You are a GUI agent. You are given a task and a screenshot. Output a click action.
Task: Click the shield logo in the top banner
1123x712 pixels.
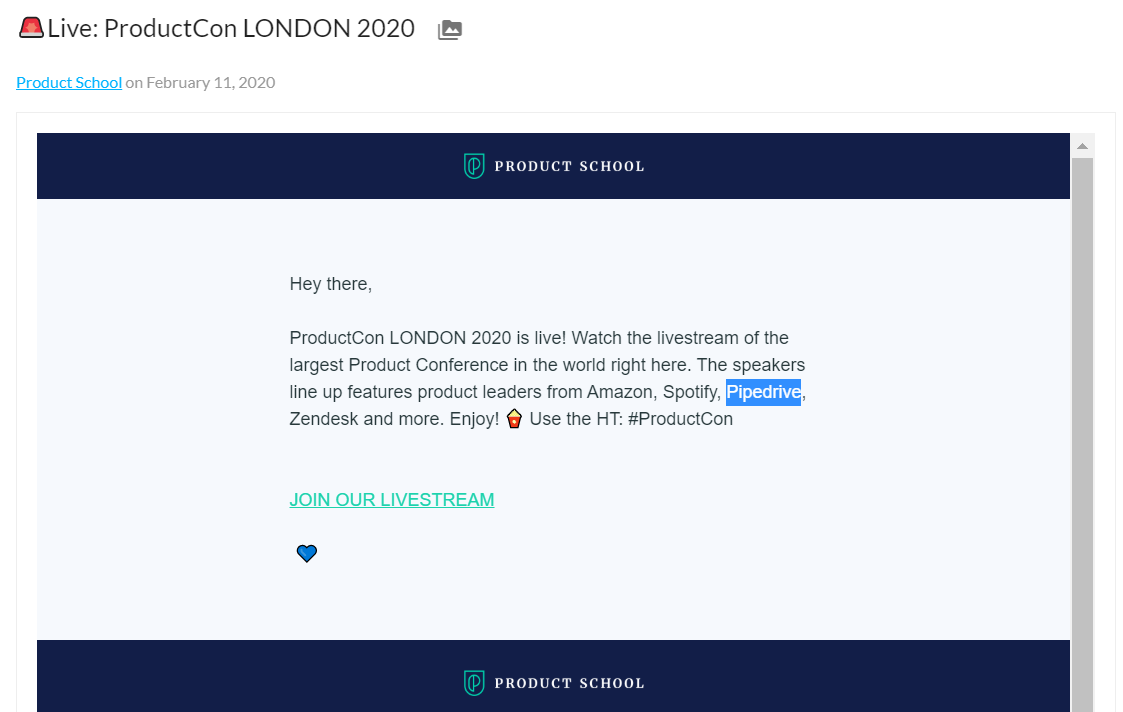coord(474,166)
